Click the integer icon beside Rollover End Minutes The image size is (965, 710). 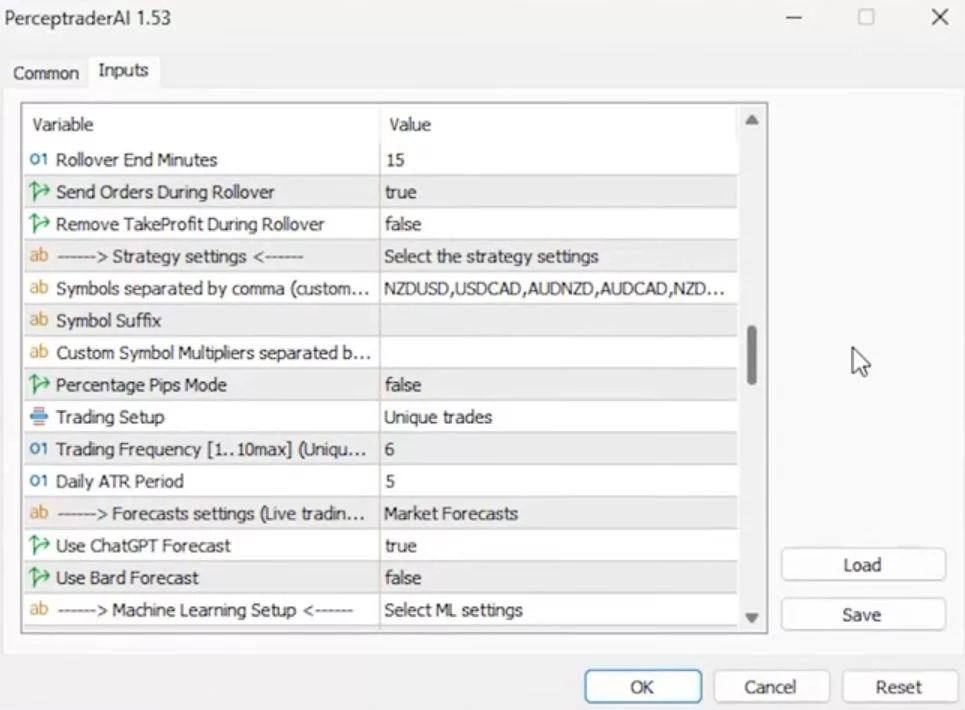pos(39,160)
